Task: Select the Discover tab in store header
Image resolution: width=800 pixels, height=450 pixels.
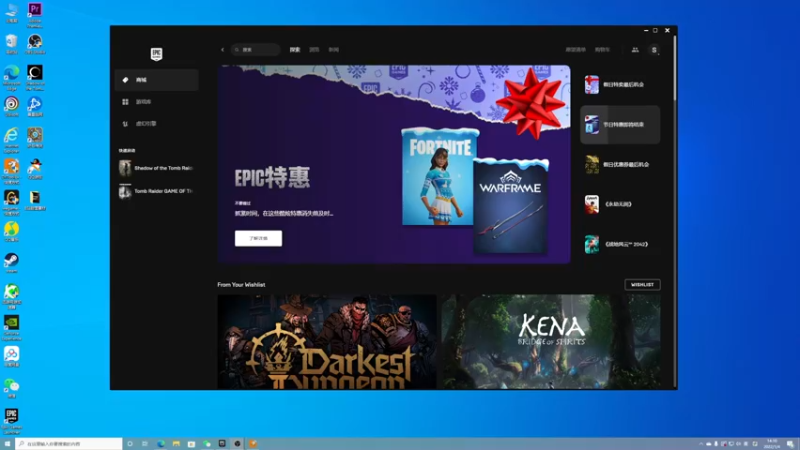Action: point(295,50)
